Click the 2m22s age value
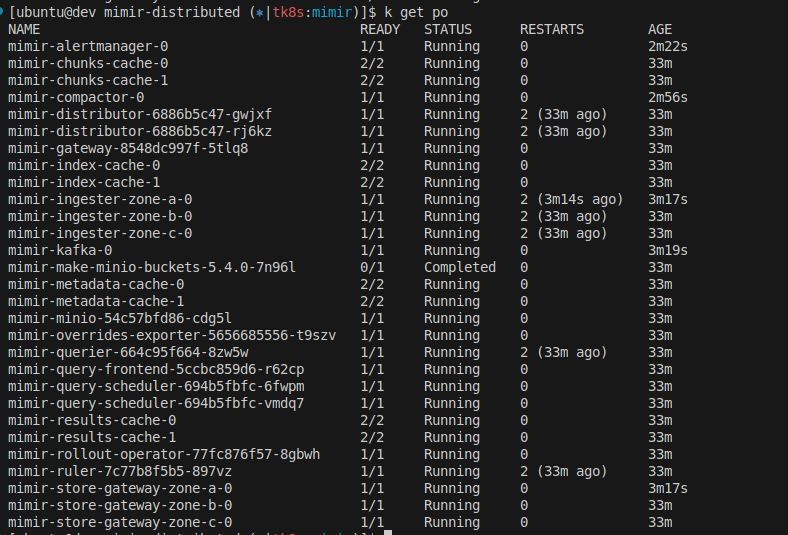788x535 pixels. coord(668,46)
